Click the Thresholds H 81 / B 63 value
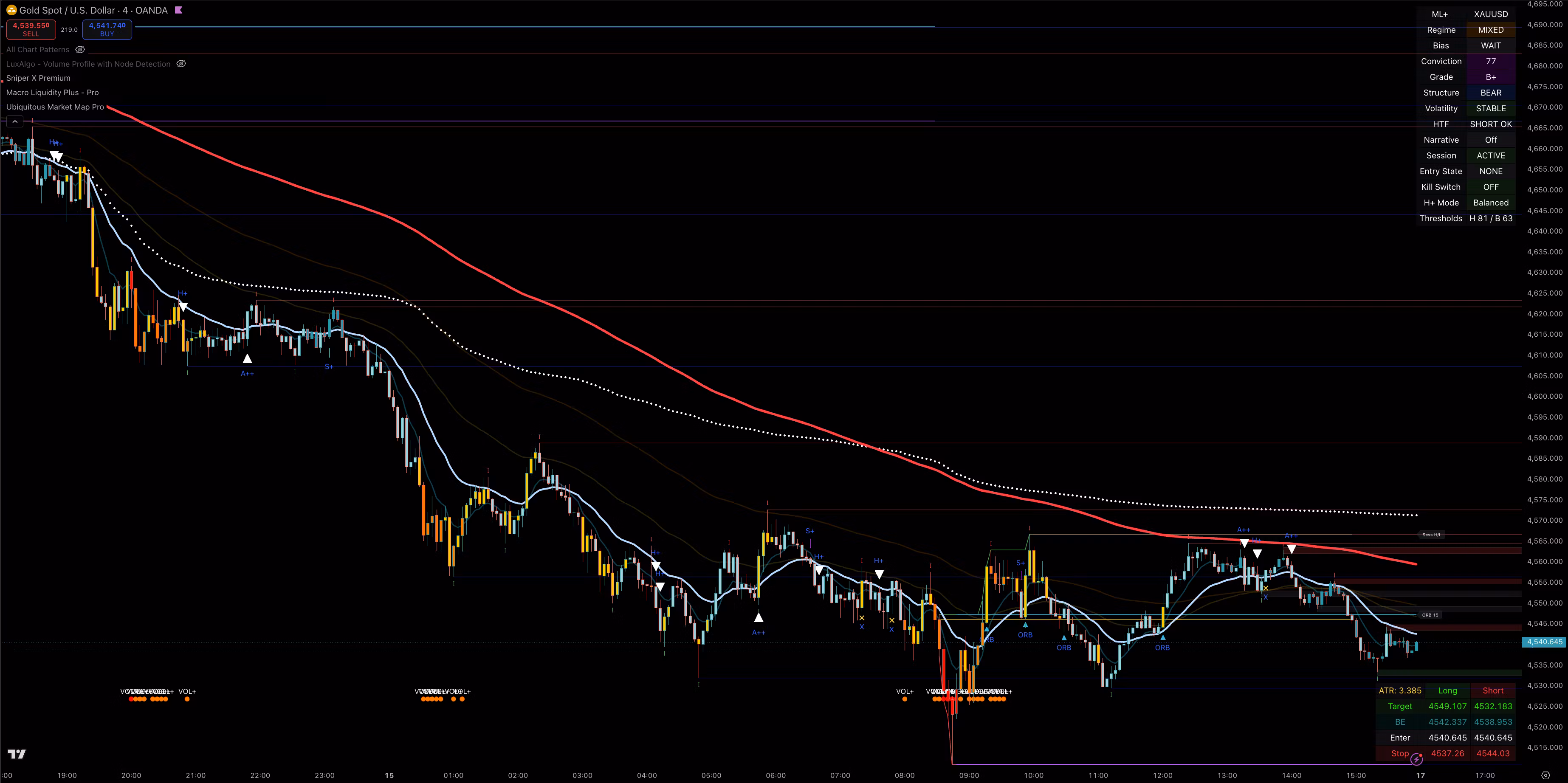 click(x=1491, y=218)
